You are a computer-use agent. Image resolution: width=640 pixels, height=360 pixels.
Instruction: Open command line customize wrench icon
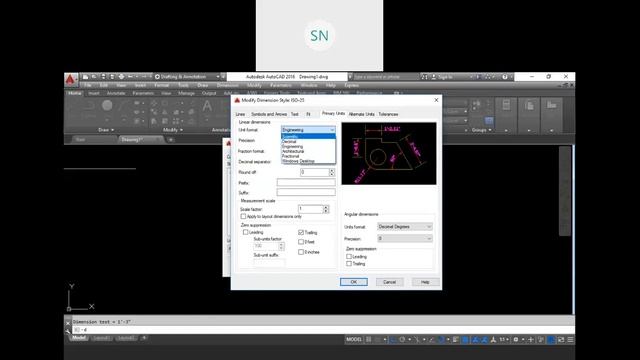click(x=68, y=330)
